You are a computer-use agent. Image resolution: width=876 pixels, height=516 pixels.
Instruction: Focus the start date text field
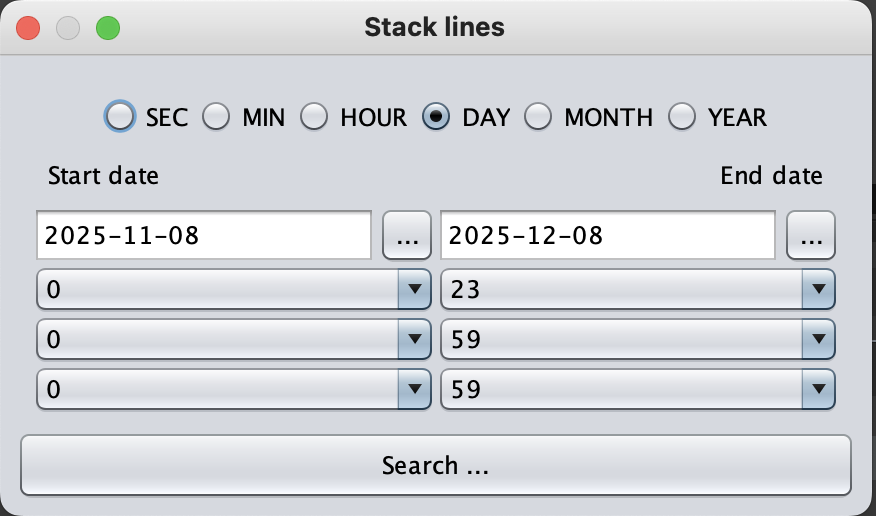click(204, 236)
